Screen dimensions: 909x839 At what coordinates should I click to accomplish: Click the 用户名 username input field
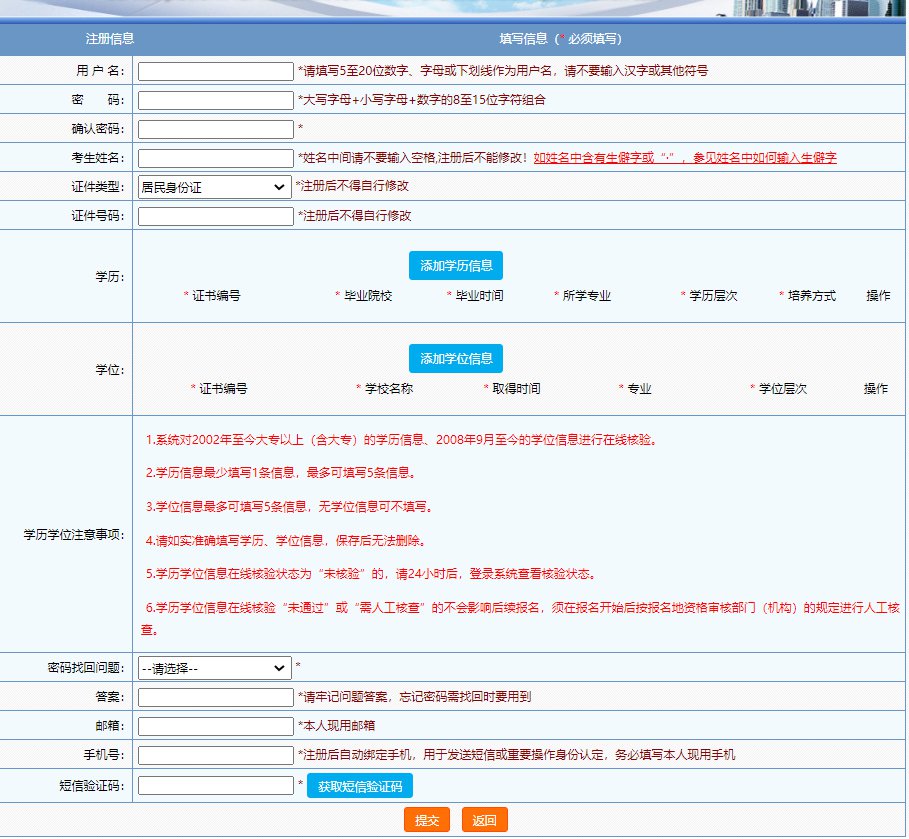(x=215, y=71)
